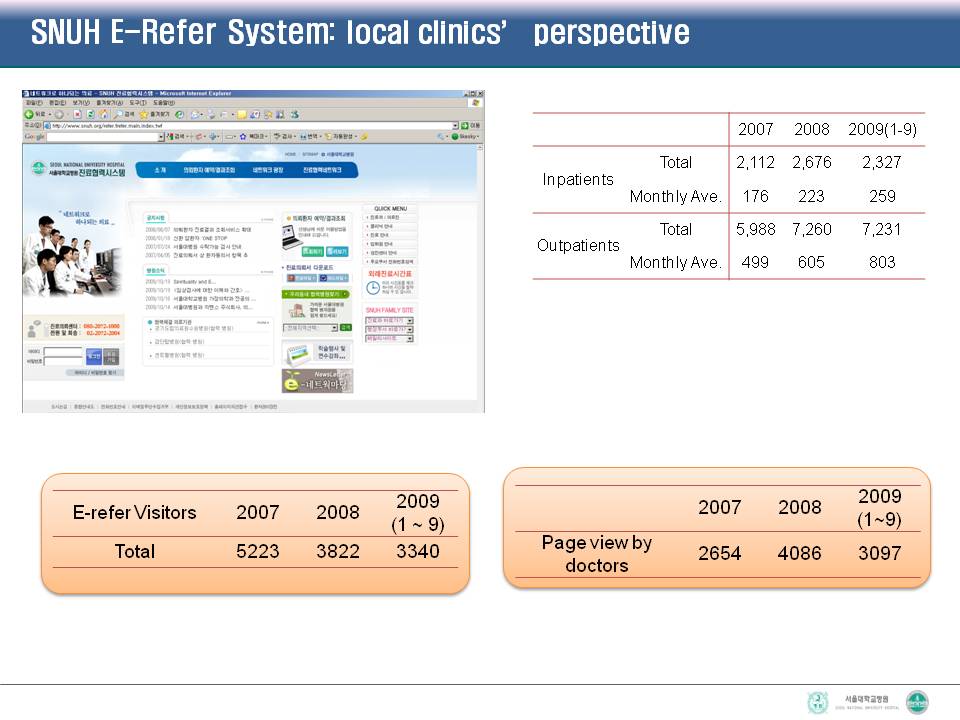Click the gray join button beside login button

click(111, 356)
